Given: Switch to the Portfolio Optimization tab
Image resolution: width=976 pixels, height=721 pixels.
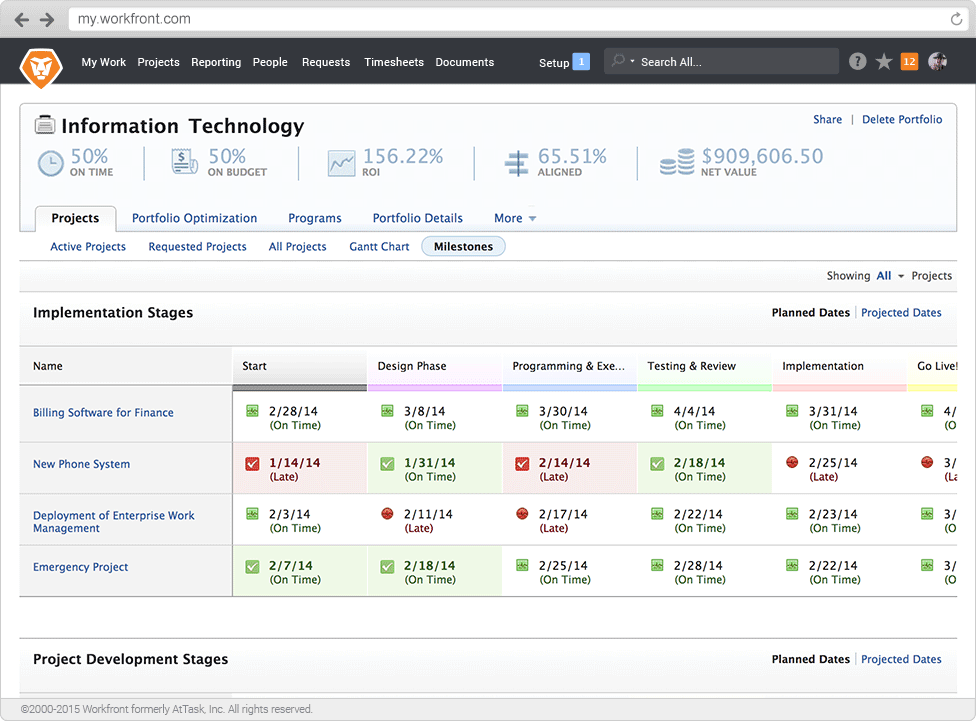Looking at the screenshot, I should pyautogui.click(x=194, y=218).
